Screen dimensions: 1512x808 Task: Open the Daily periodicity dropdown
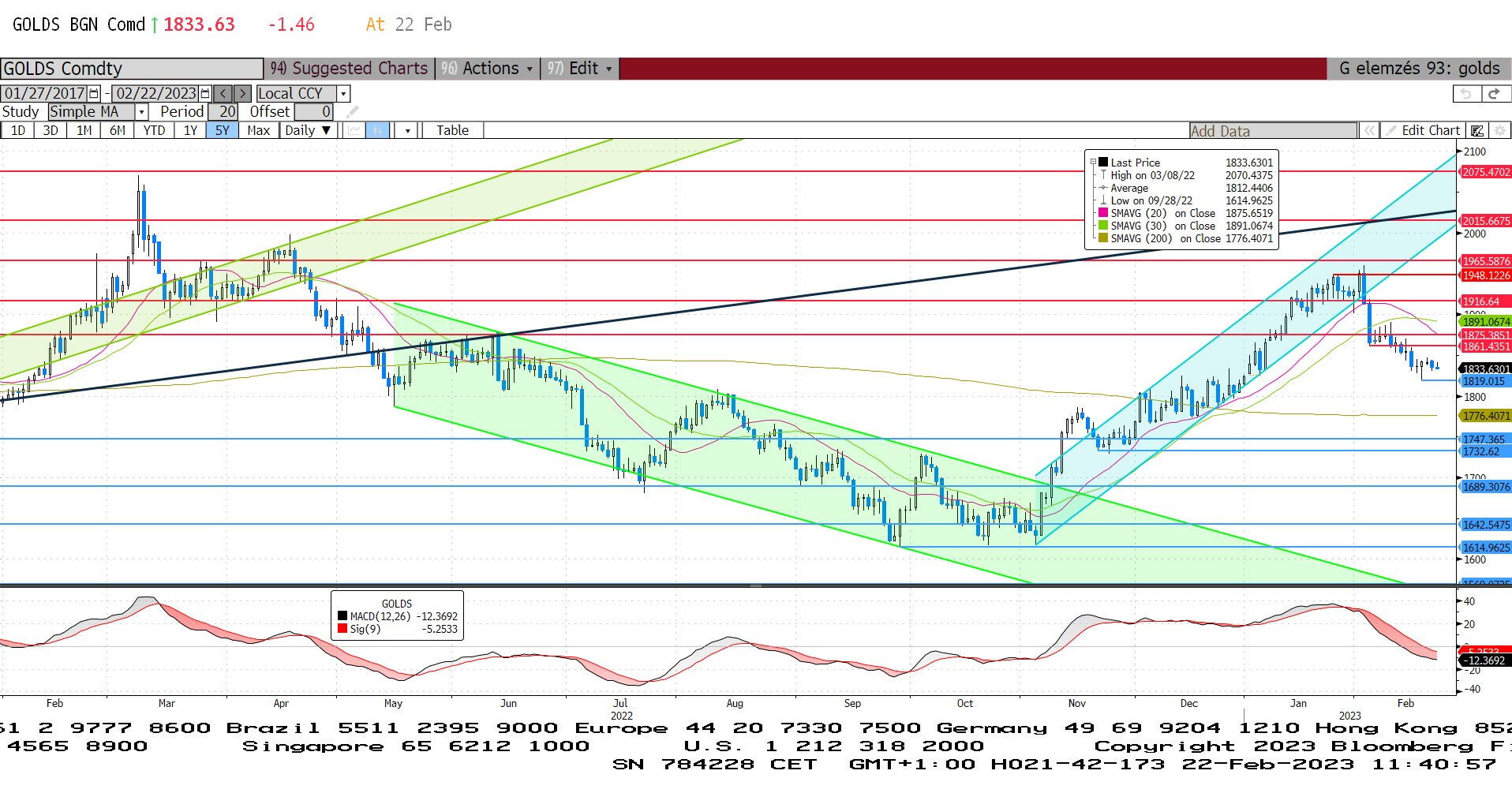[309, 130]
